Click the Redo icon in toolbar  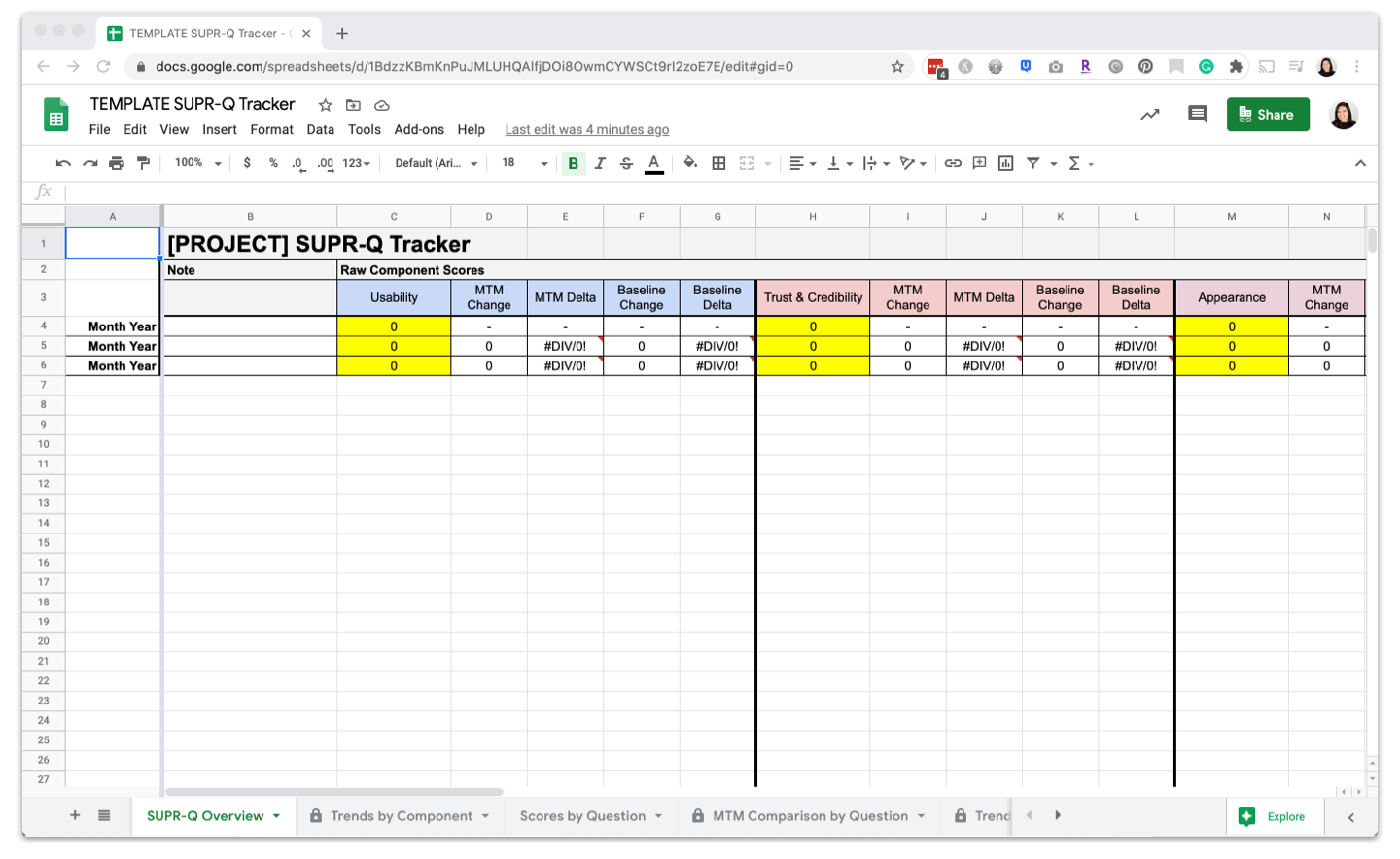click(x=90, y=163)
